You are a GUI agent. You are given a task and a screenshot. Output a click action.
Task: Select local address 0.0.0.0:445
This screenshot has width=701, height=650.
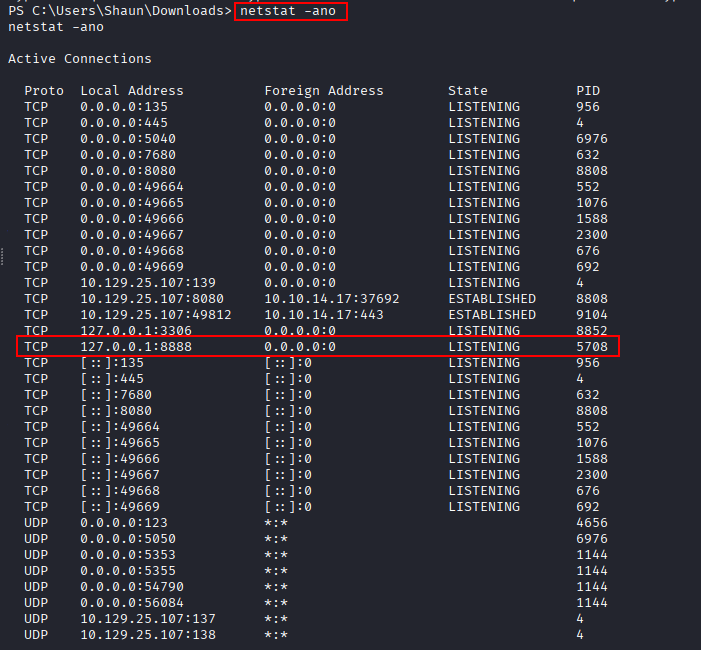(x=124, y=123)
